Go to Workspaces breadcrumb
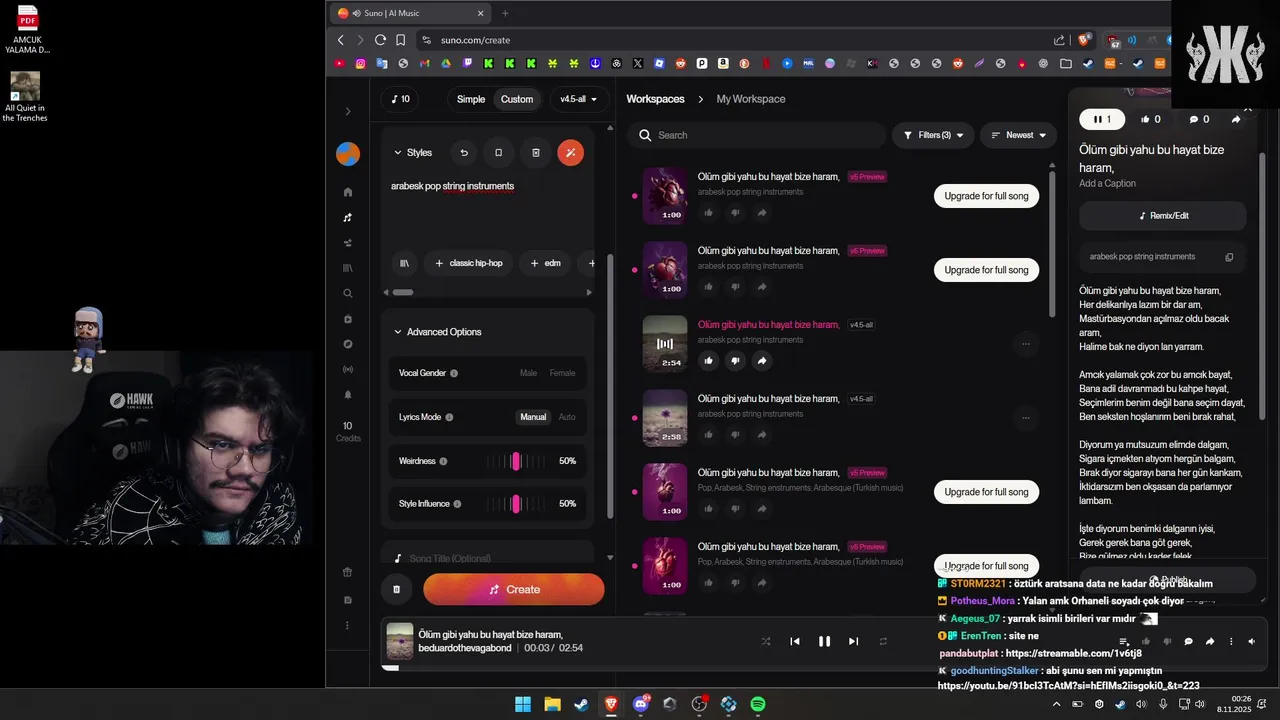Screen dimensions: 1280x720 (x=655, y=99)
